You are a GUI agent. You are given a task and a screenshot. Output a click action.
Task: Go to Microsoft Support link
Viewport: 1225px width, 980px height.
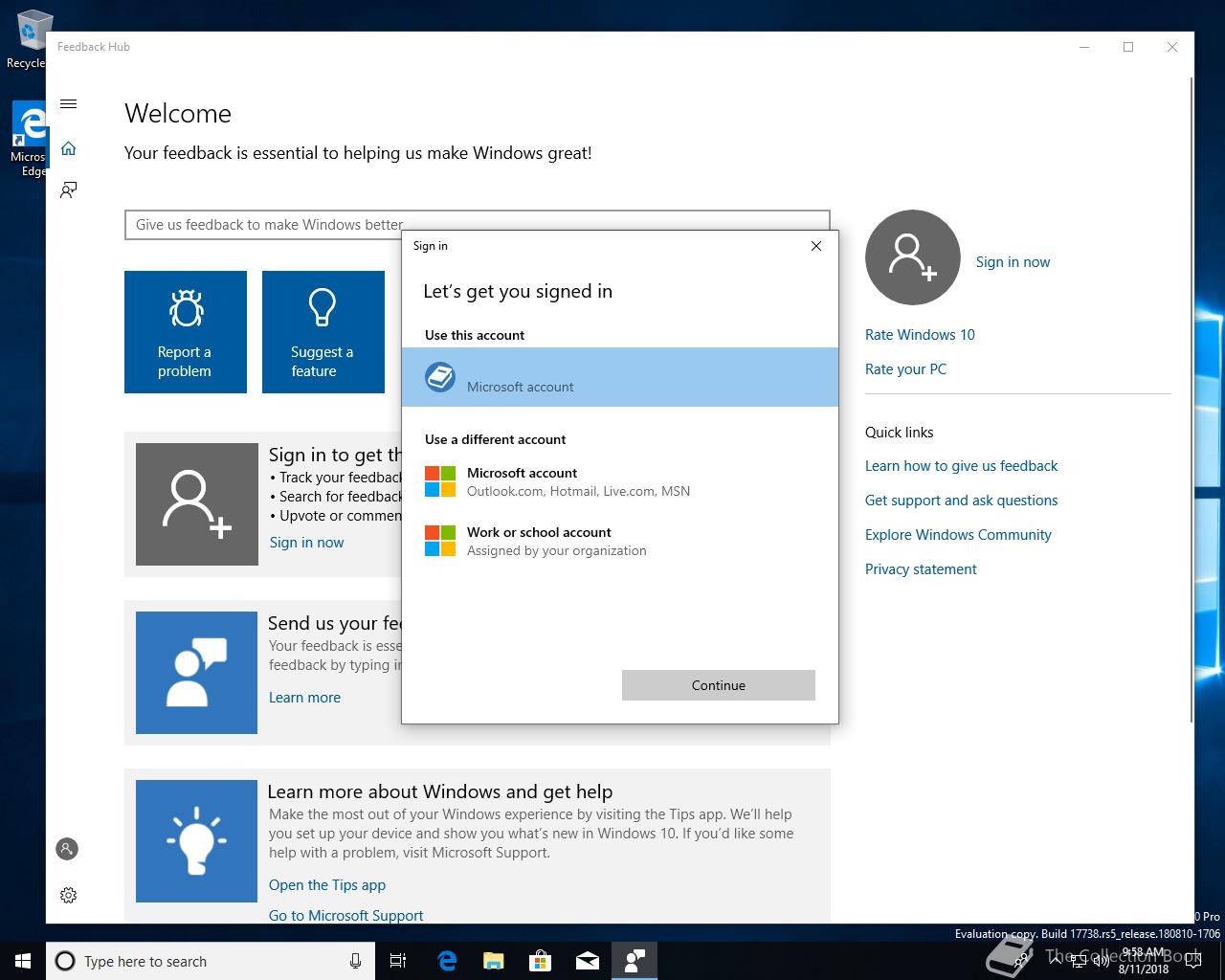[x=345, y=916]
